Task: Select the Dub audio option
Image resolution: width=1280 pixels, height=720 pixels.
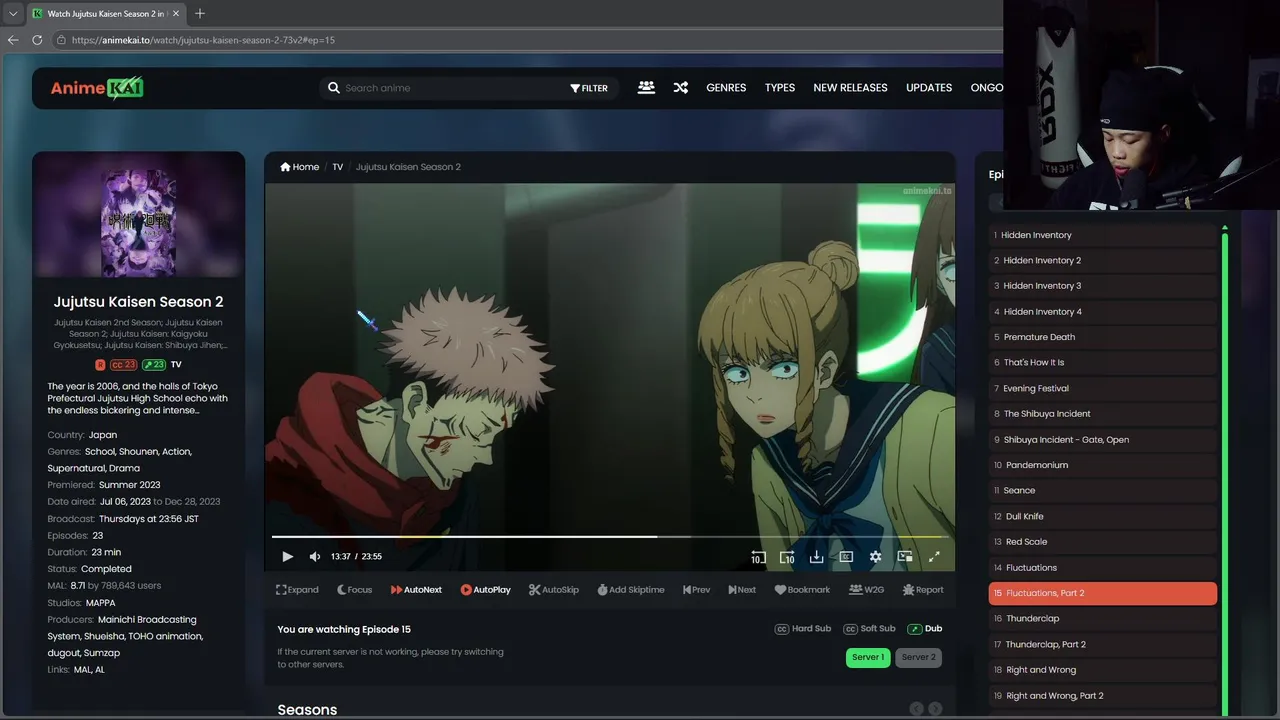Action: point(925,629)
